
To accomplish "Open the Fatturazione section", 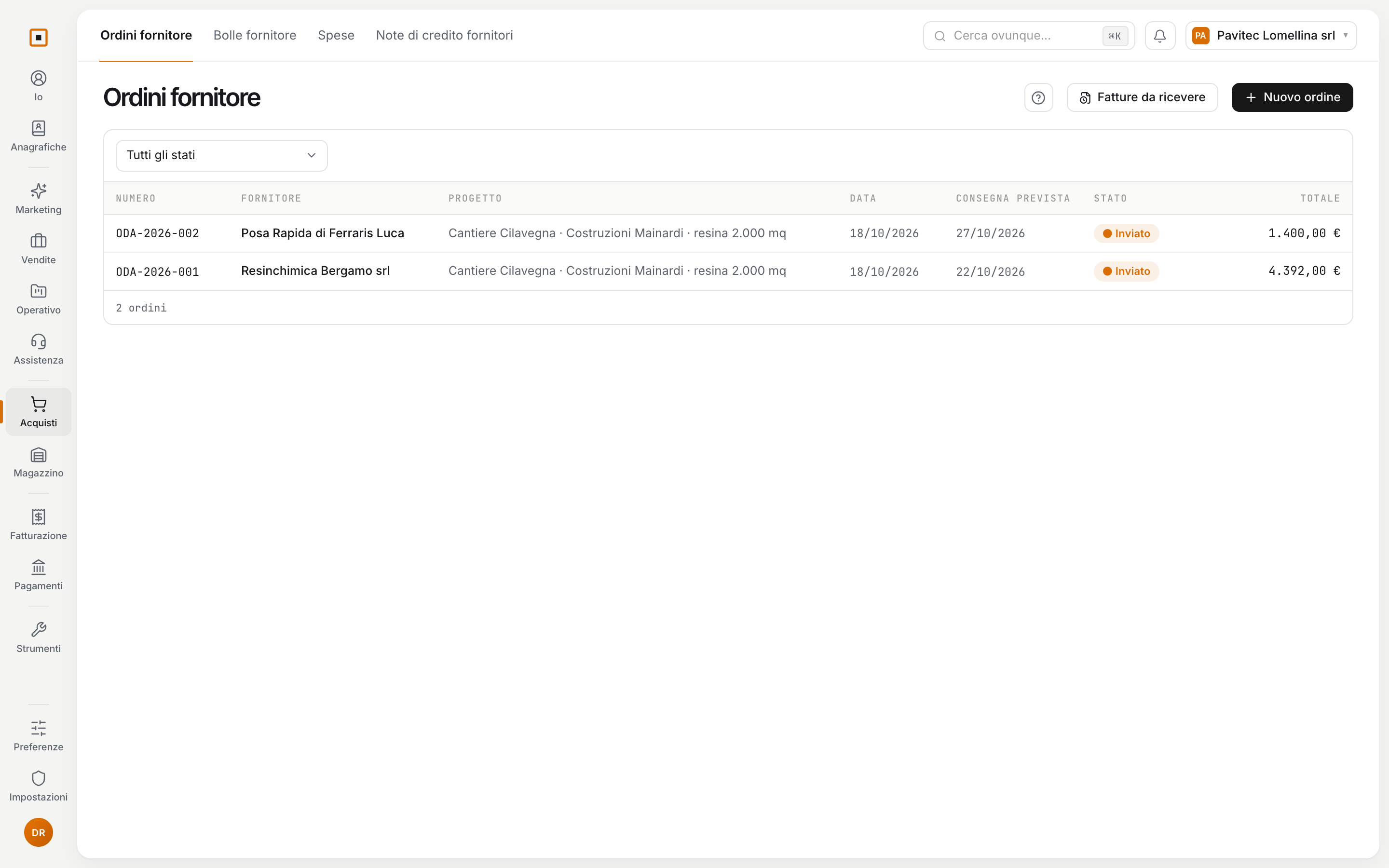I will (39, 525).
